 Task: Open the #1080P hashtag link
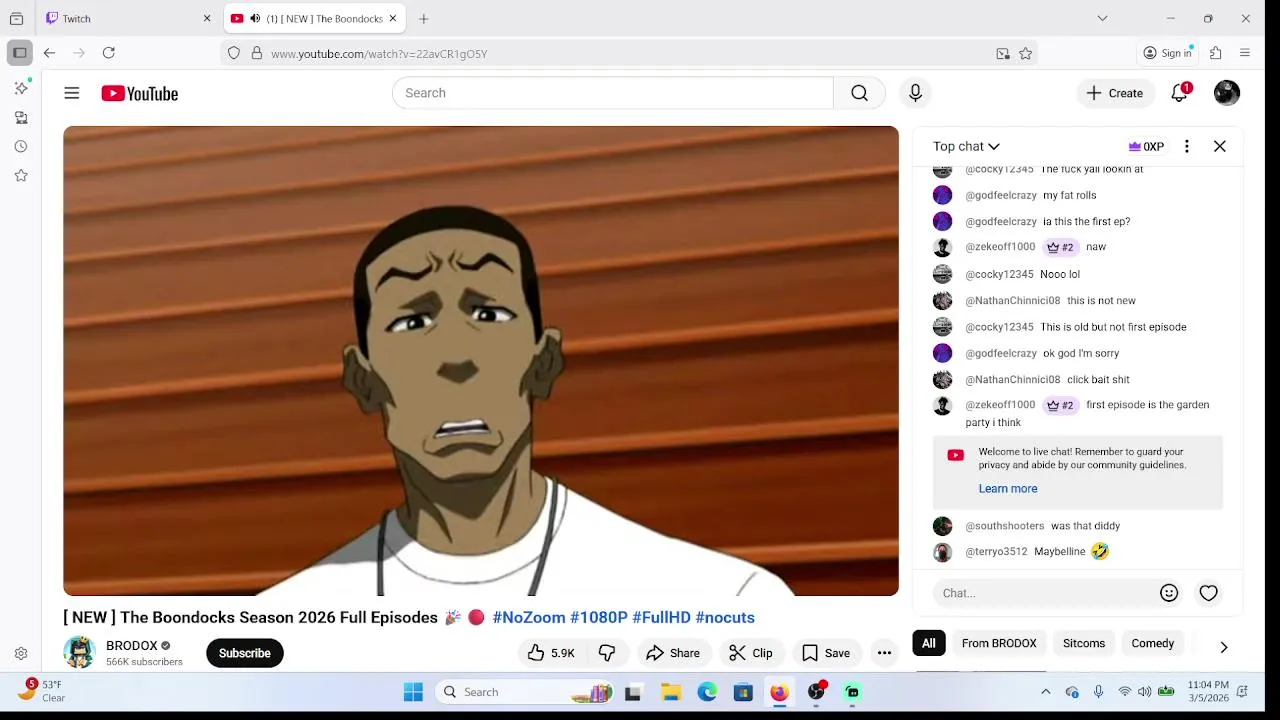(x=598, y=617)
